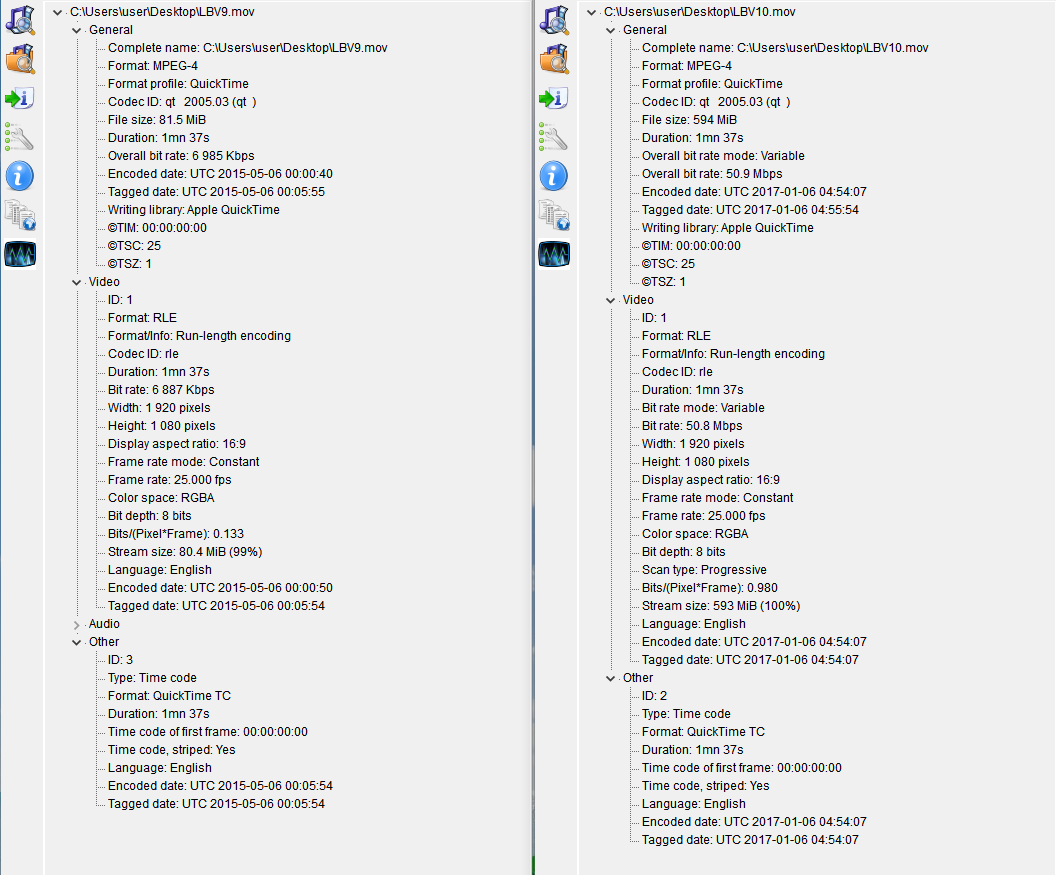Collapse the LBV9.mov root node

pyautogui.click(x=58, y=12)
